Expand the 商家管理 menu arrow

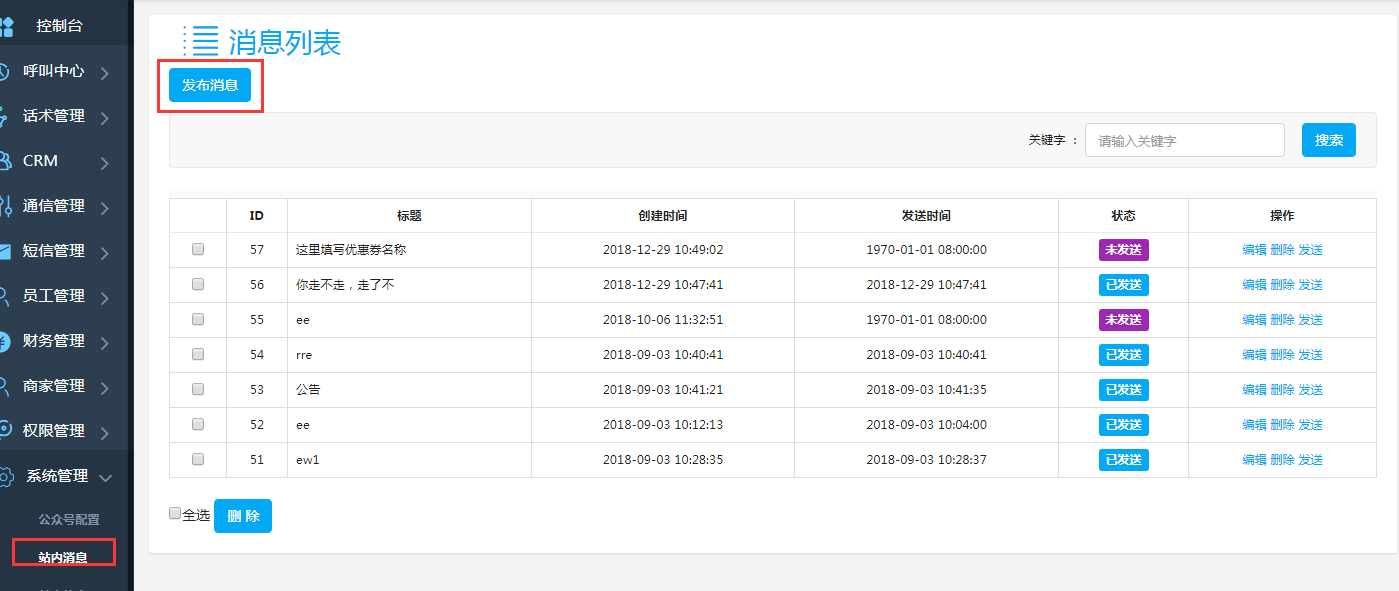[105, 388]
